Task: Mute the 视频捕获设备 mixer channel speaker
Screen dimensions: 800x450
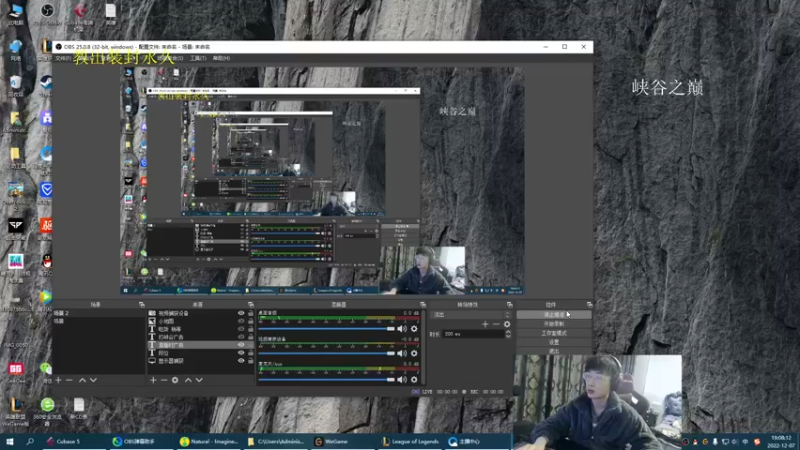Action: coord(402,354)
